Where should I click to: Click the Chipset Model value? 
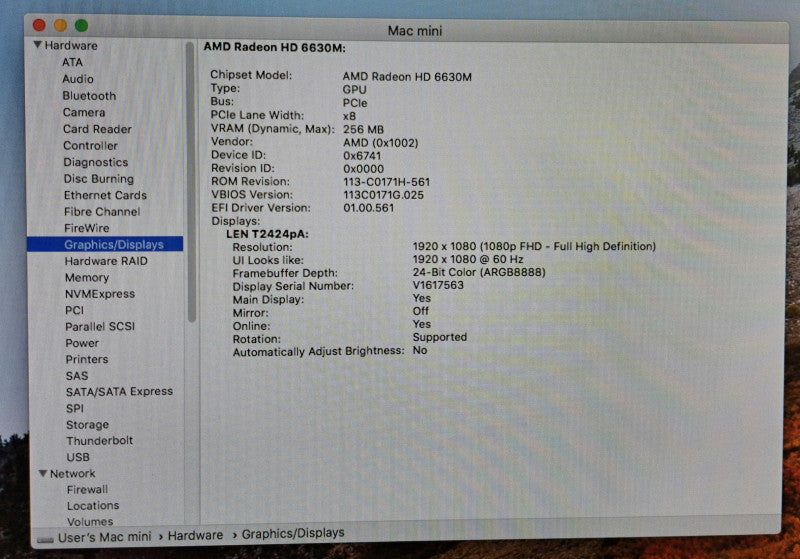pyautogui.click(x=407, y=77)
